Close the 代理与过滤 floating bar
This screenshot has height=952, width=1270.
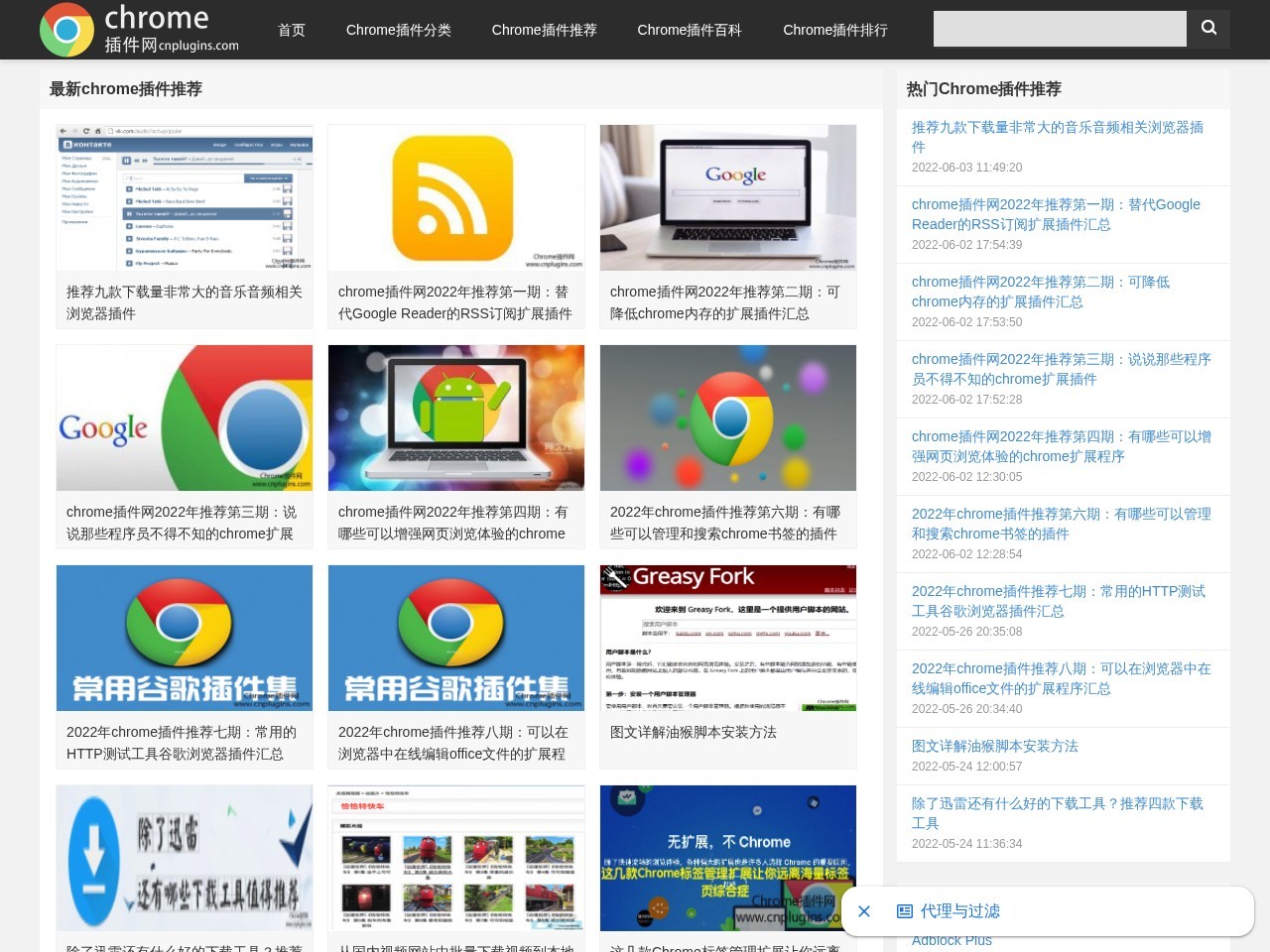point(864,911)
